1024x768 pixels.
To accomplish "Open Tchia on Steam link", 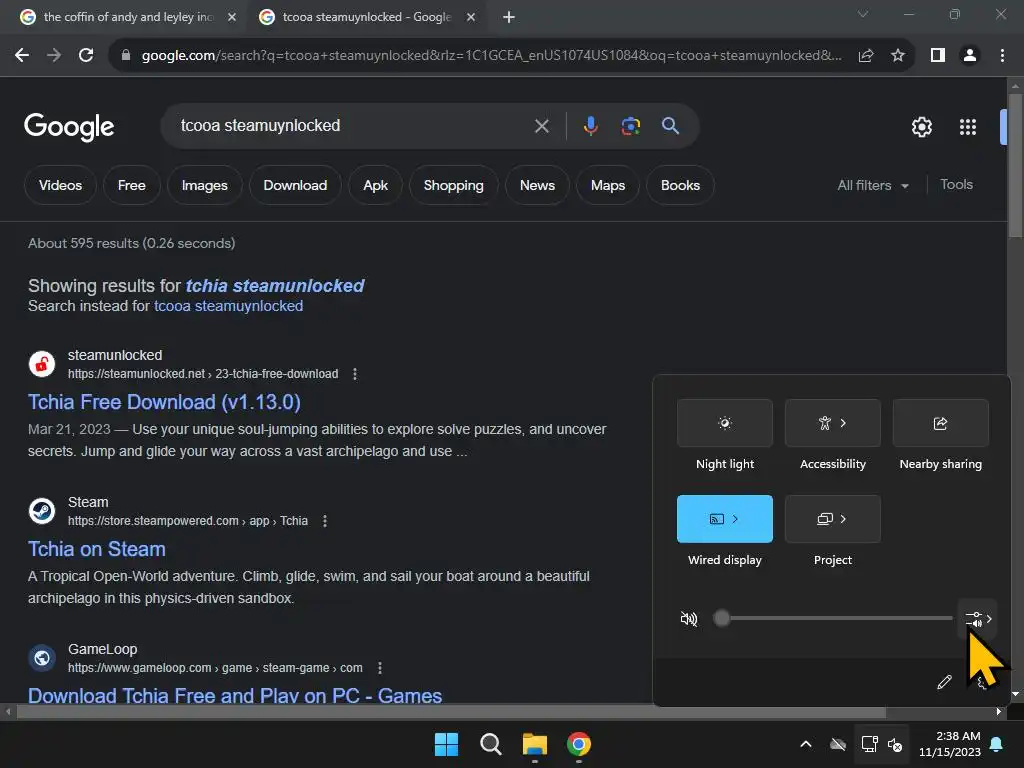I will [x=97, y=549].
